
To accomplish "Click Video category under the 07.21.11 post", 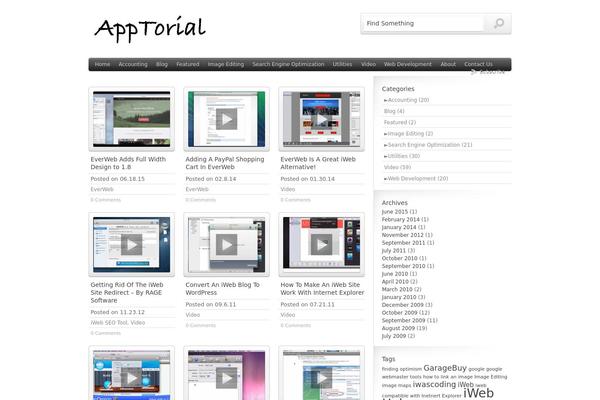I will (x=287, y=315).
